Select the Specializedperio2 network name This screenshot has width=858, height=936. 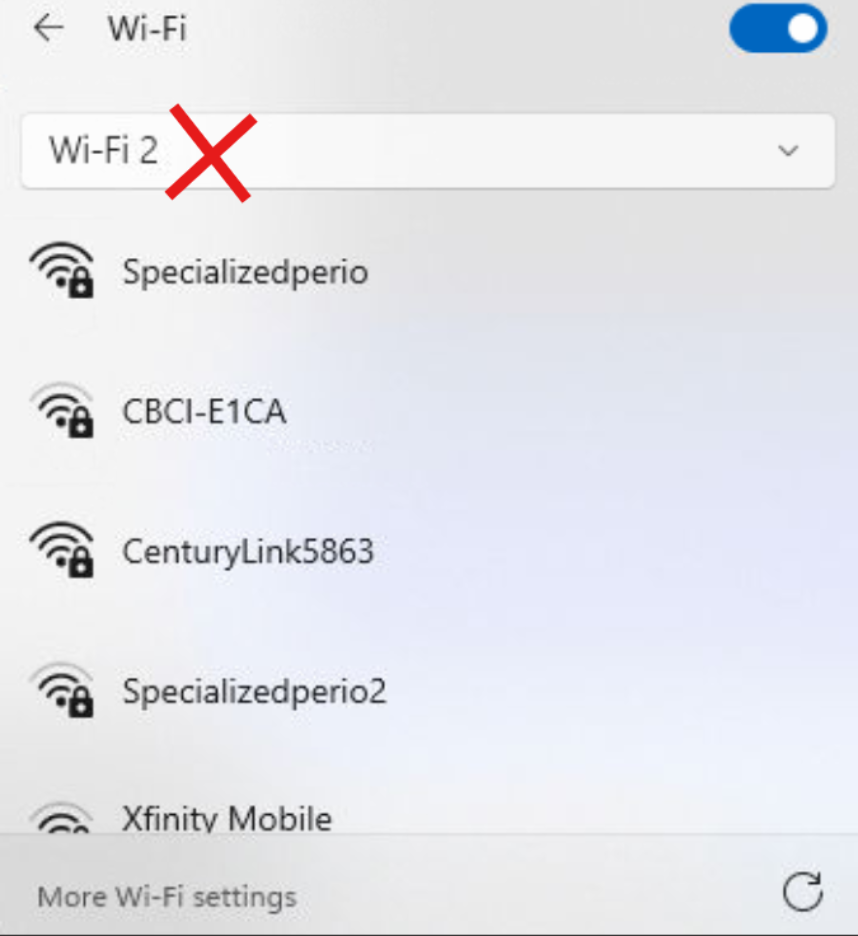click(254, 692)
